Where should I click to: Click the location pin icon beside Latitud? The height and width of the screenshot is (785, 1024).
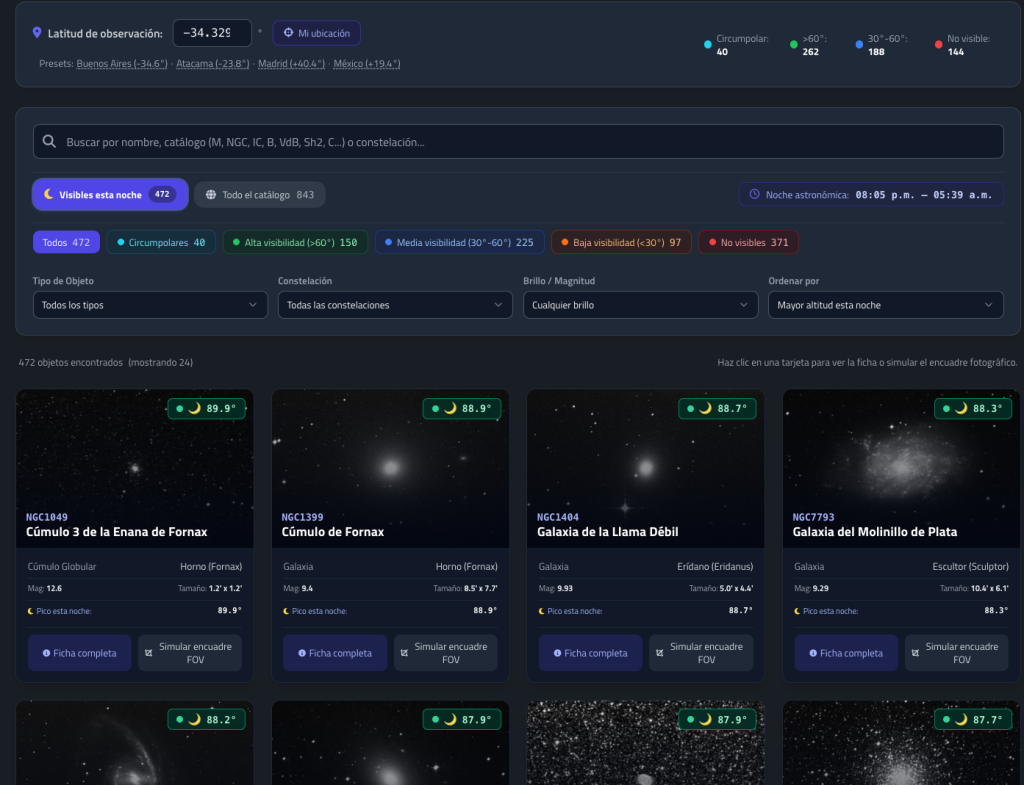[37, 33]
